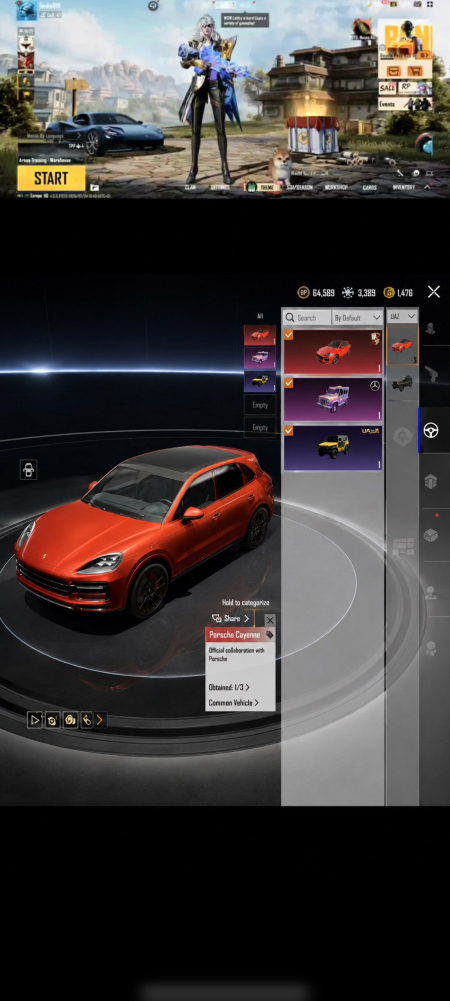Open the Inventory tab in lobby
Viewport: 450px width, 1001px height.
403,187
